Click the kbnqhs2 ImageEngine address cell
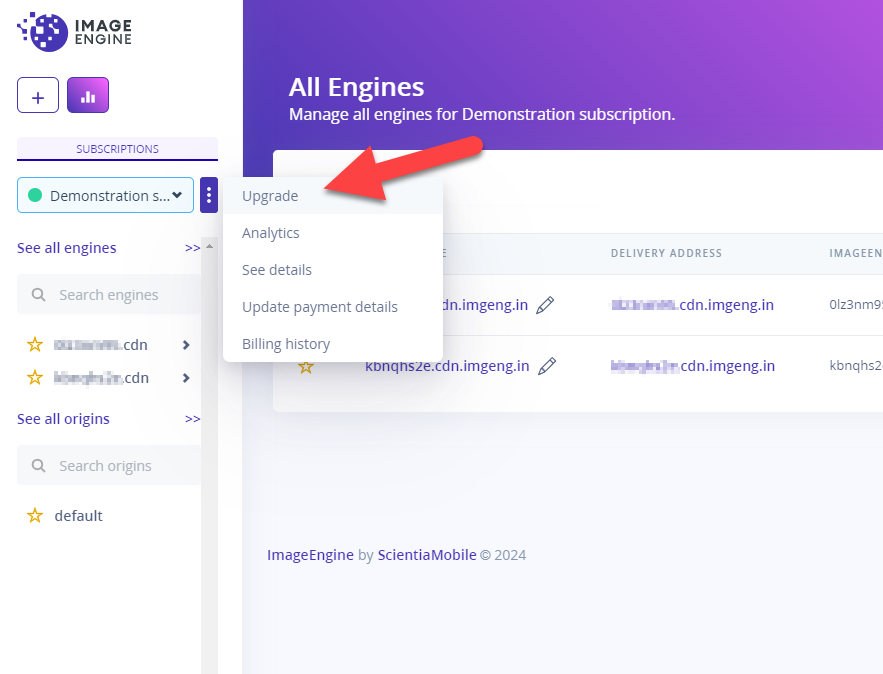Image resolution: width=883 pixels, height=674 pixels. (x=856, y=366)
